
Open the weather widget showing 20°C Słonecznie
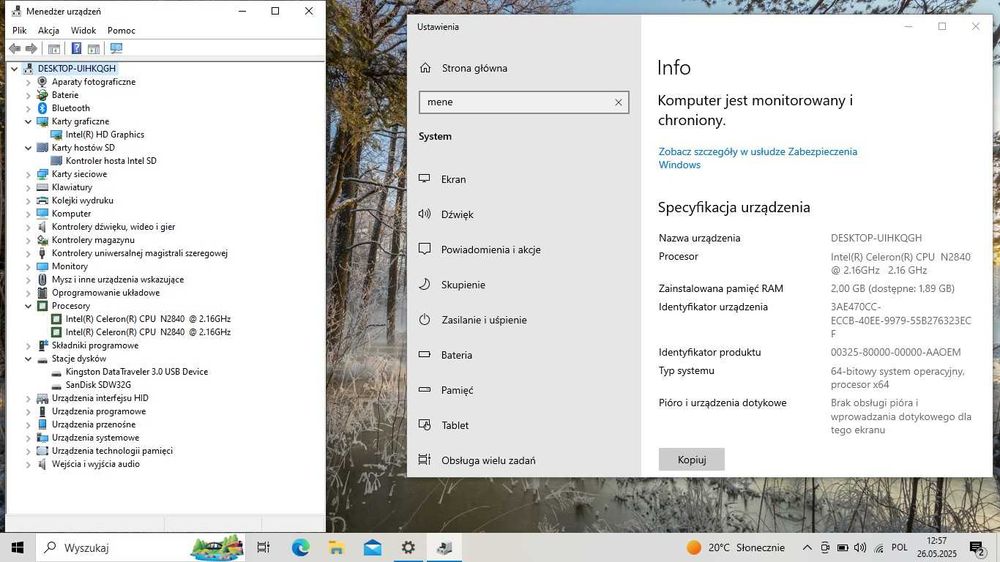pos(736,547)
